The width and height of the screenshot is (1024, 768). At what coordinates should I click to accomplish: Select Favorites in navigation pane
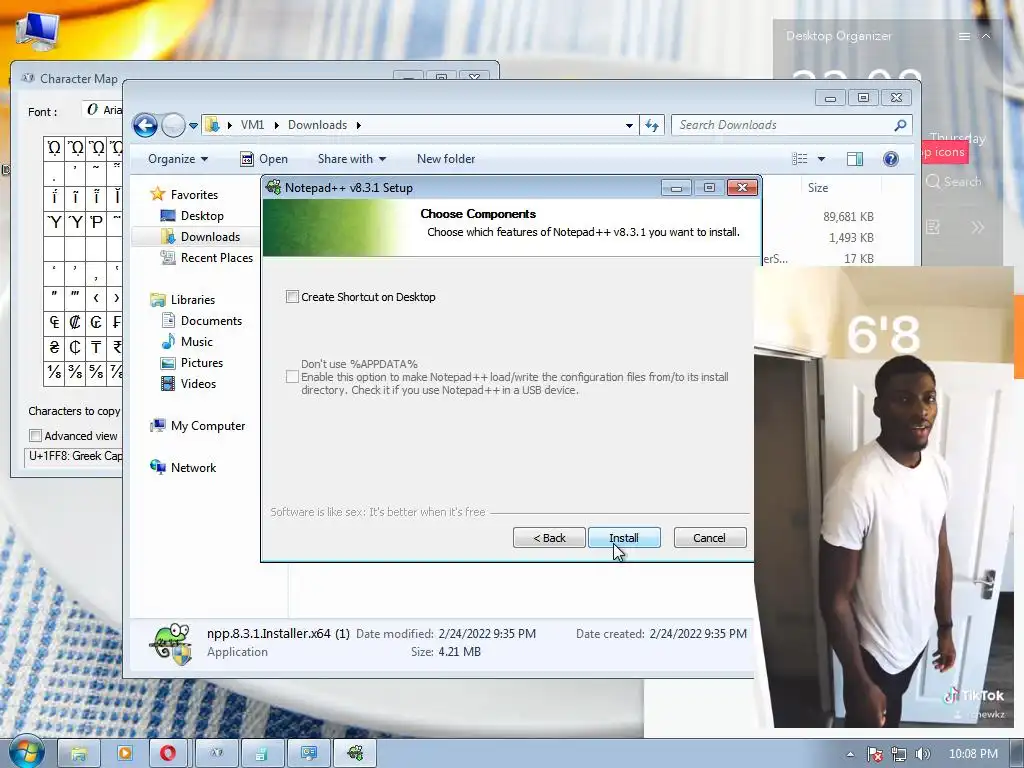[x=194, y=195]
